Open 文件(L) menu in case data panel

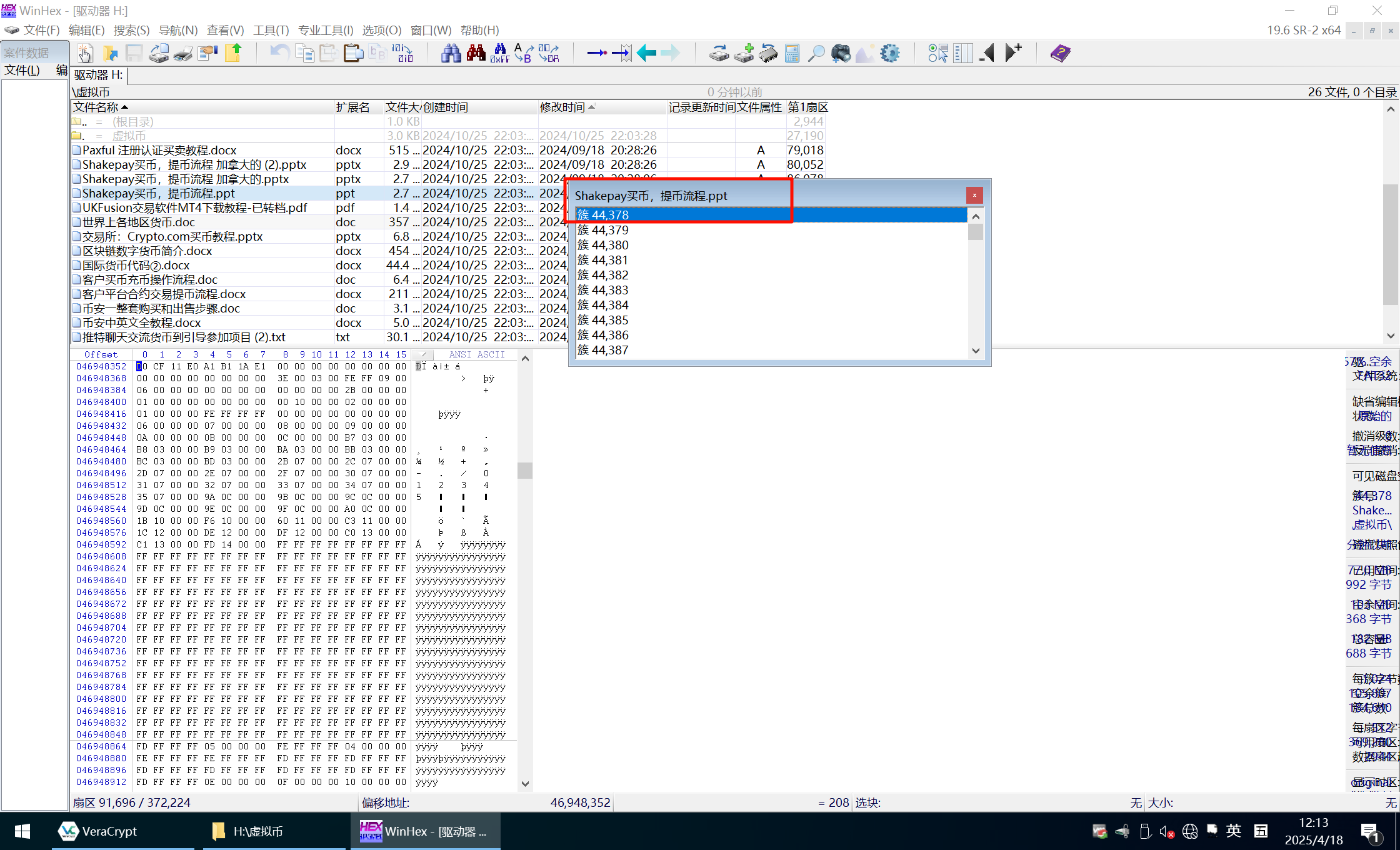pyautogui.click(x=22, y=70)
